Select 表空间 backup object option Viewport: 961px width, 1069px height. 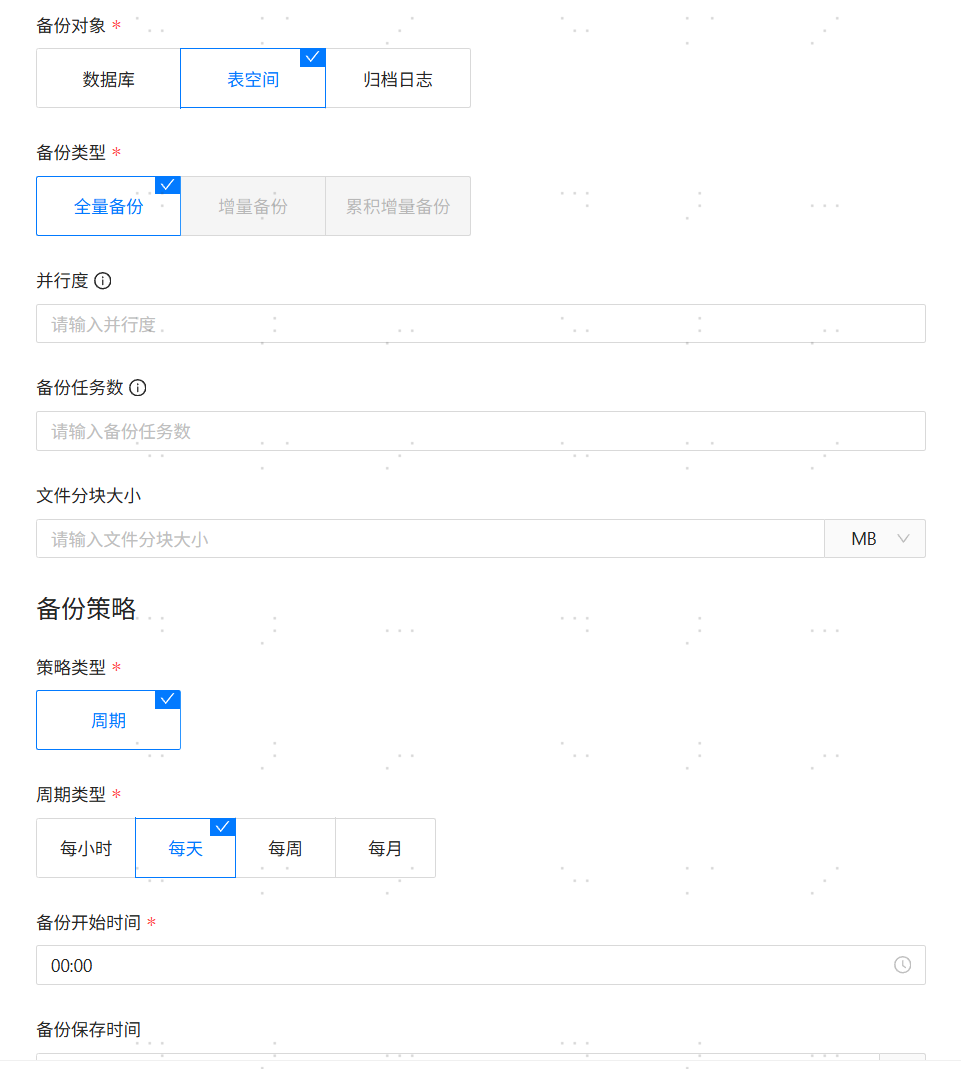point(253,79)
